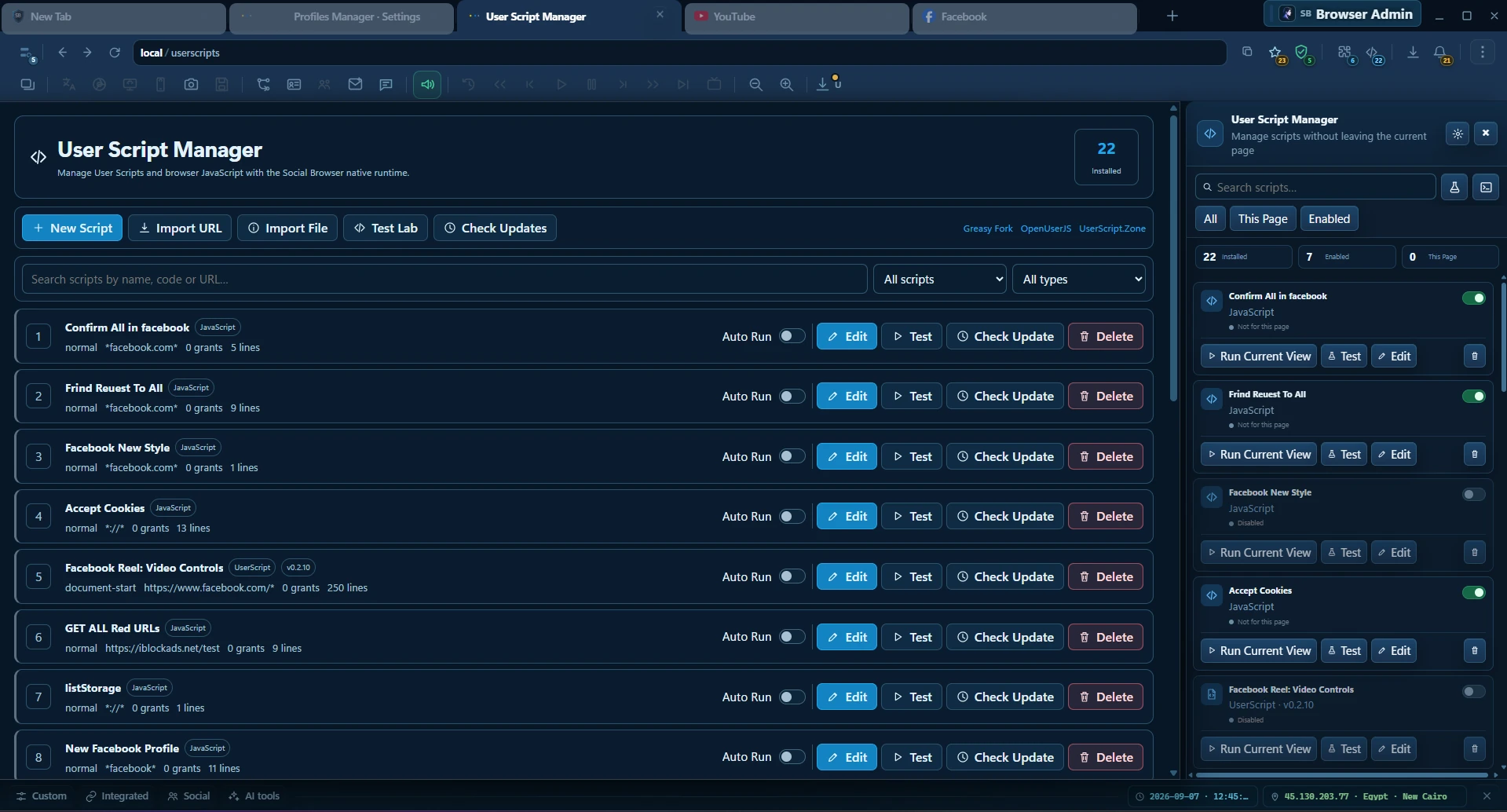Click the bookmarks star icon with badge 23
This screenshot has height=812, width=1507.
(x=1276, y=53)
